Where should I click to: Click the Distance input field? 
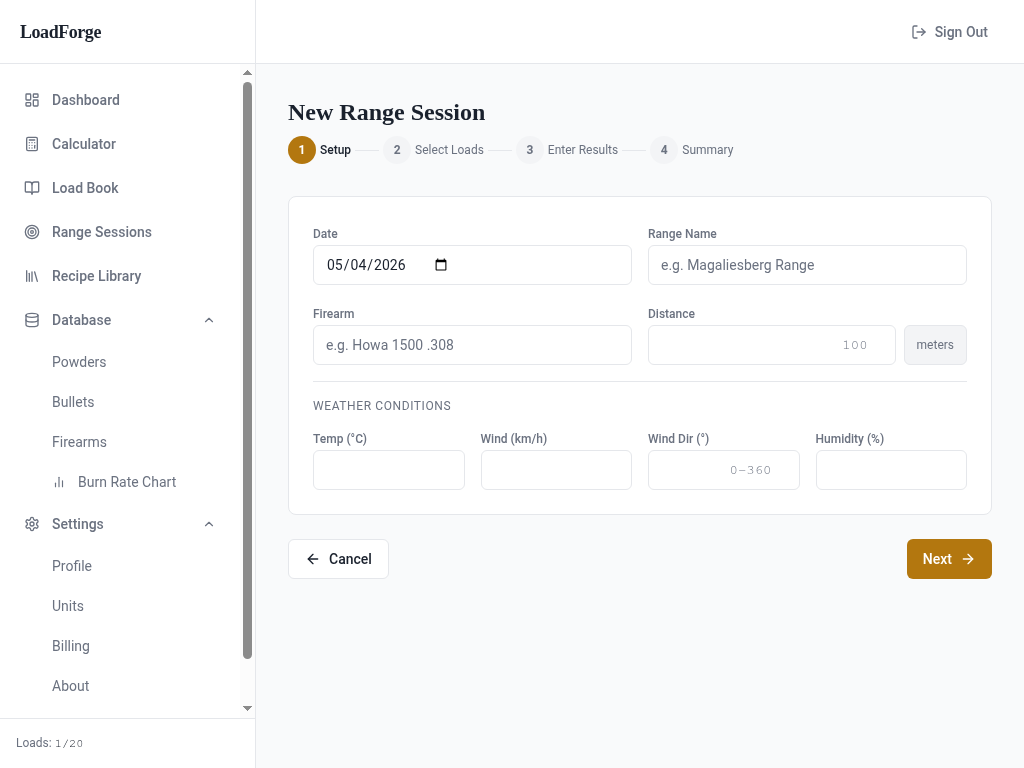(x=771, y=345)
